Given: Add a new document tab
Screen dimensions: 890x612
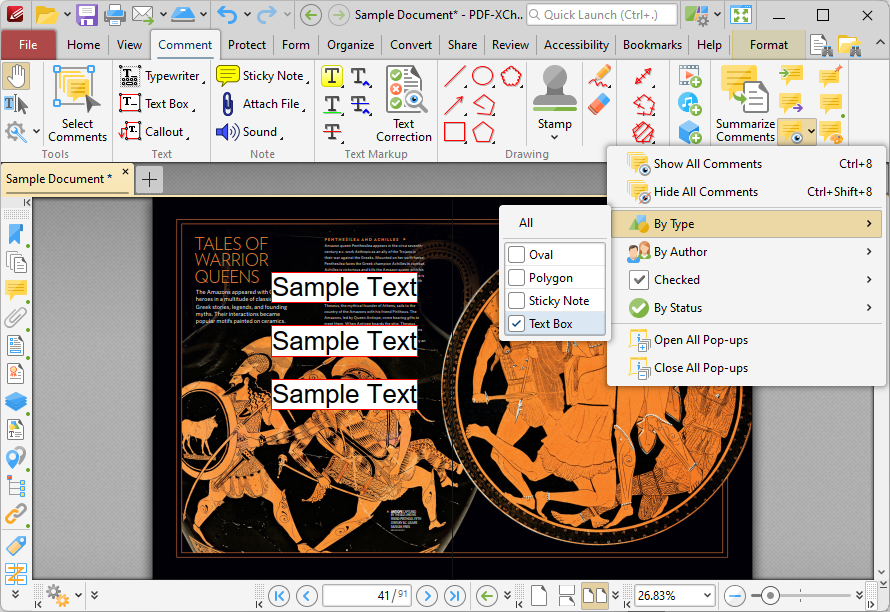Looking at the screenshot, I should point(149,180).
